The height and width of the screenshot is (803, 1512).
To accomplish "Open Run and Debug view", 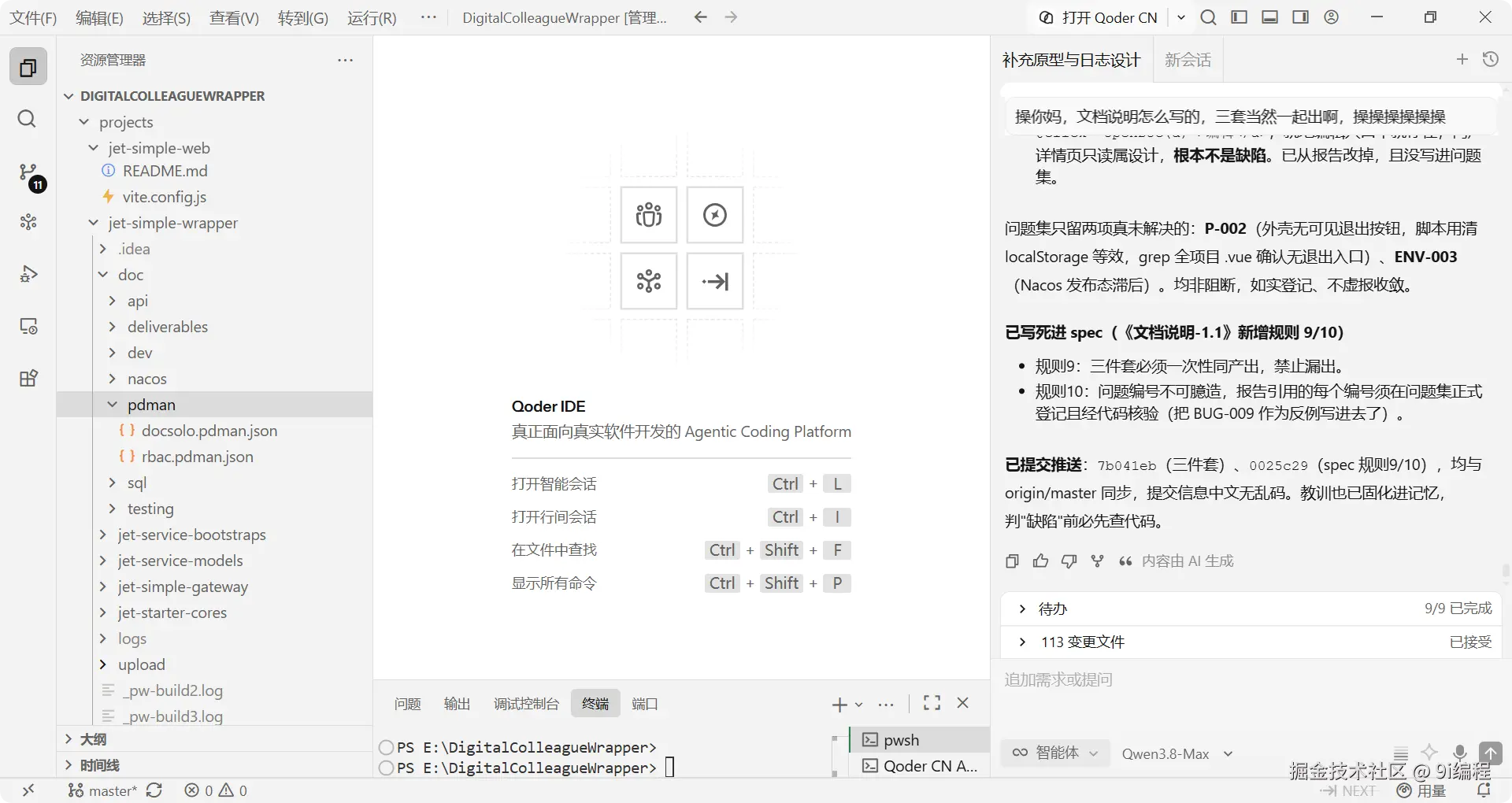I will 28,274.
